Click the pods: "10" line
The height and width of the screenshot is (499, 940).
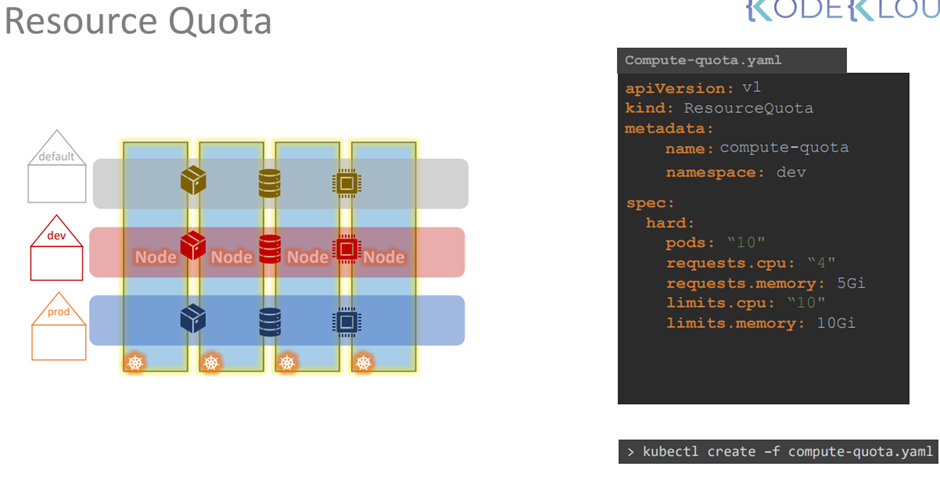[715, 243]
